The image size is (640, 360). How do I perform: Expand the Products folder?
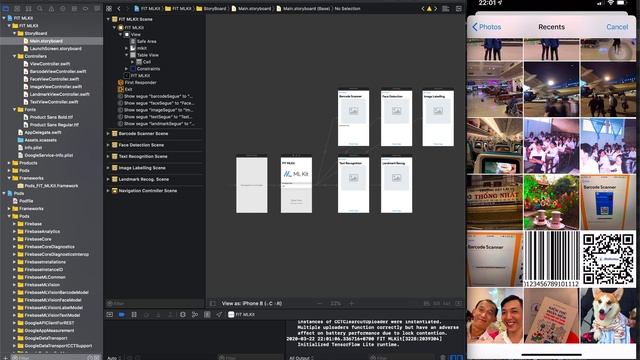coord(9,163)
